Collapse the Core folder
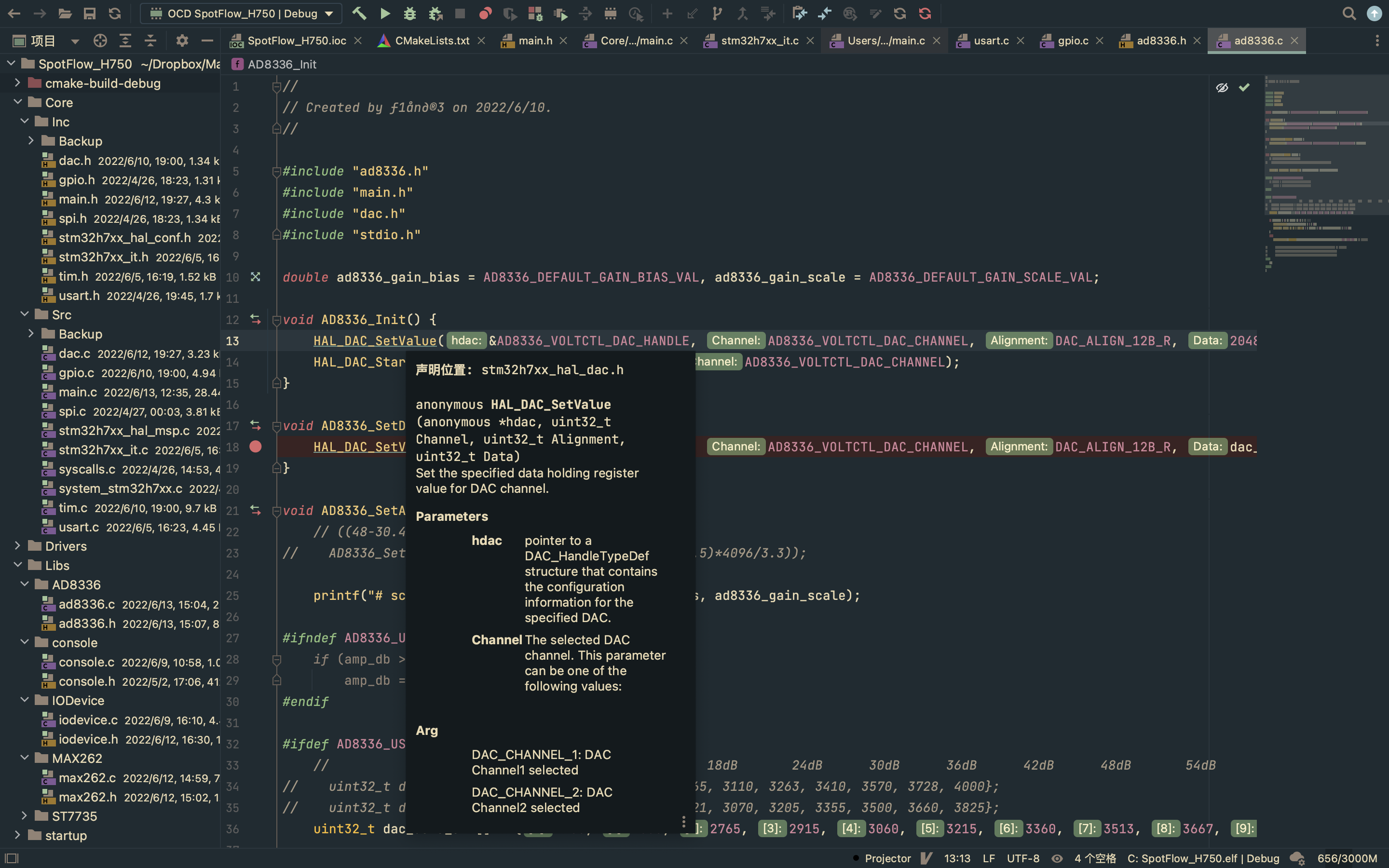 [17, 102]
